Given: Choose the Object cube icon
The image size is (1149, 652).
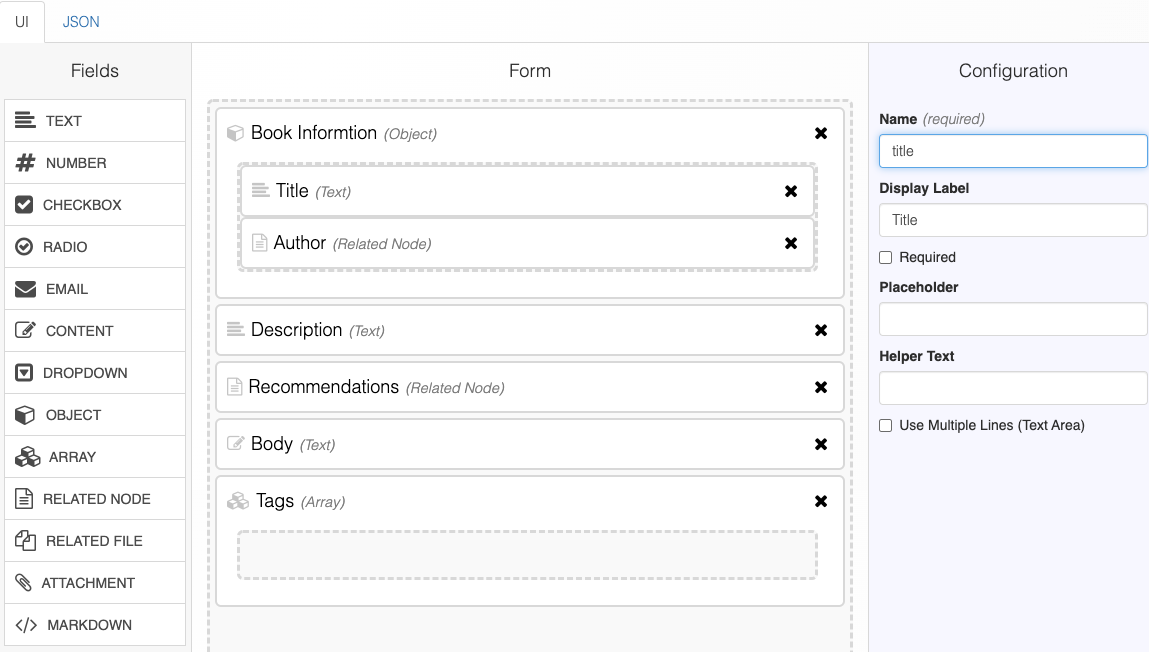Looking at the screenshot, I should (26, 415).
